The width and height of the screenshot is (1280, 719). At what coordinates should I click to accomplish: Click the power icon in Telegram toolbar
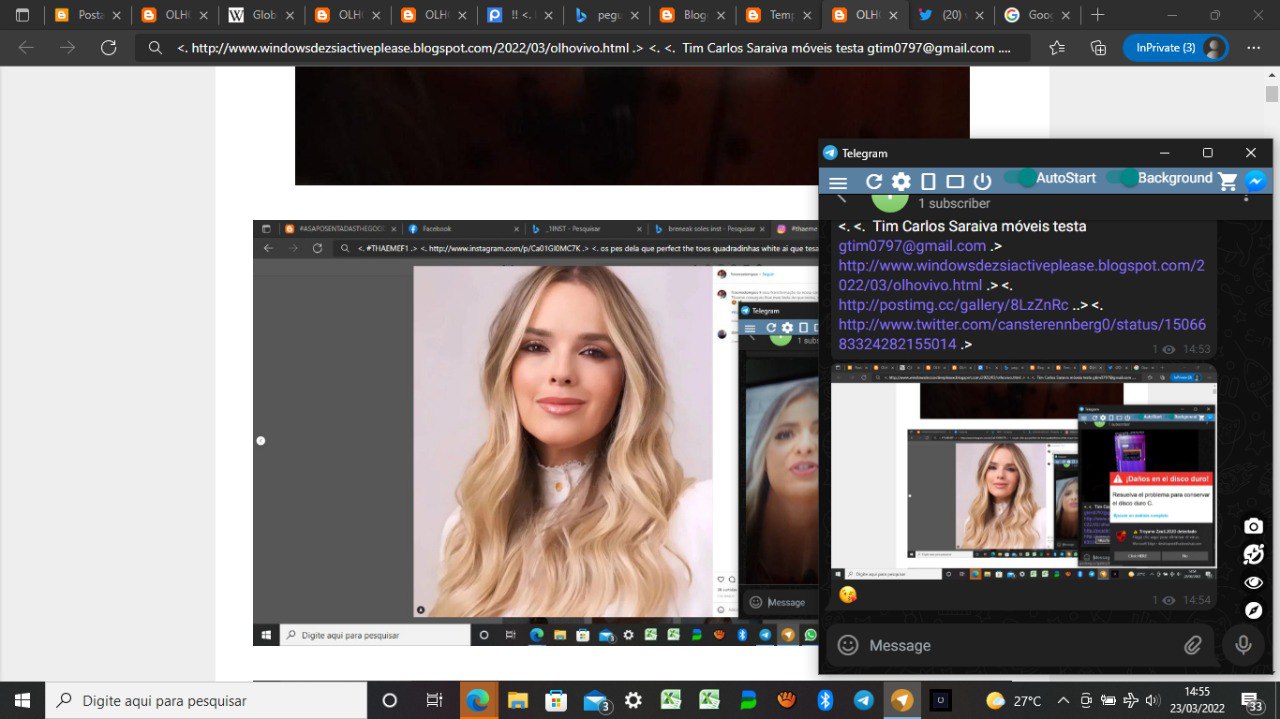tap(982, 182)
